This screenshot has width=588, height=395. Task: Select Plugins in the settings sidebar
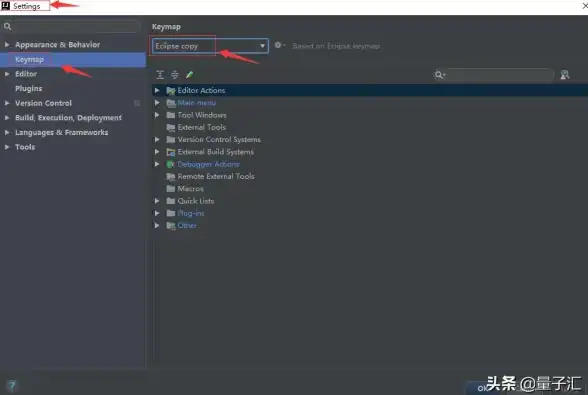(x=28, y=88)
